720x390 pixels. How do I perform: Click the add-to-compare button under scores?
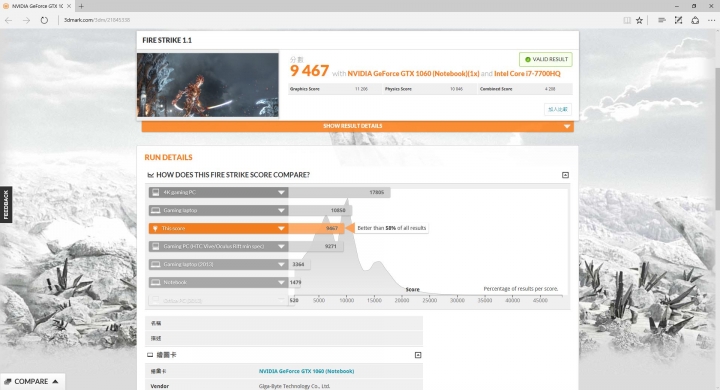[558, 109]
